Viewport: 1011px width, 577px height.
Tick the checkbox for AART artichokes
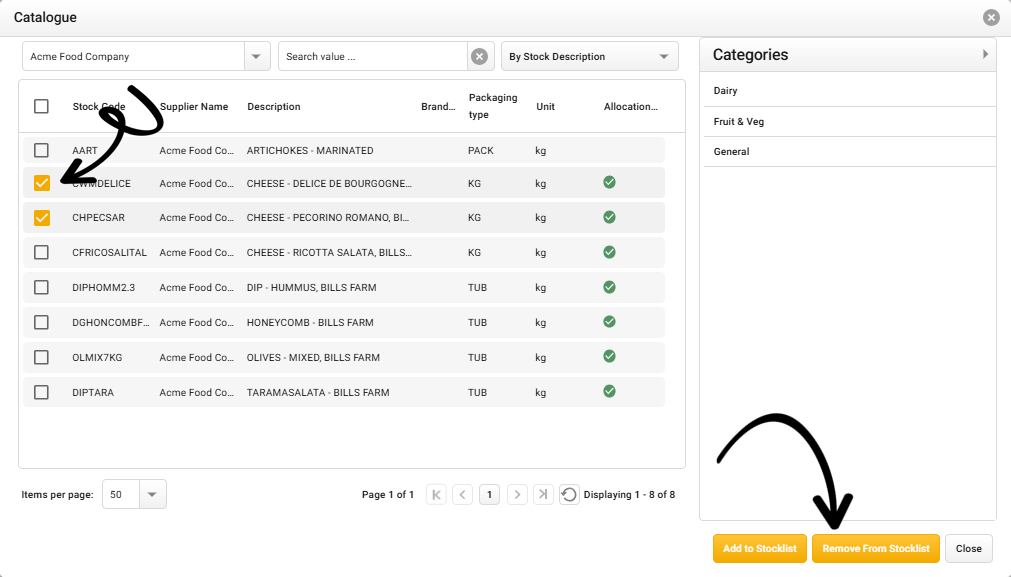(x=41, y=150)
